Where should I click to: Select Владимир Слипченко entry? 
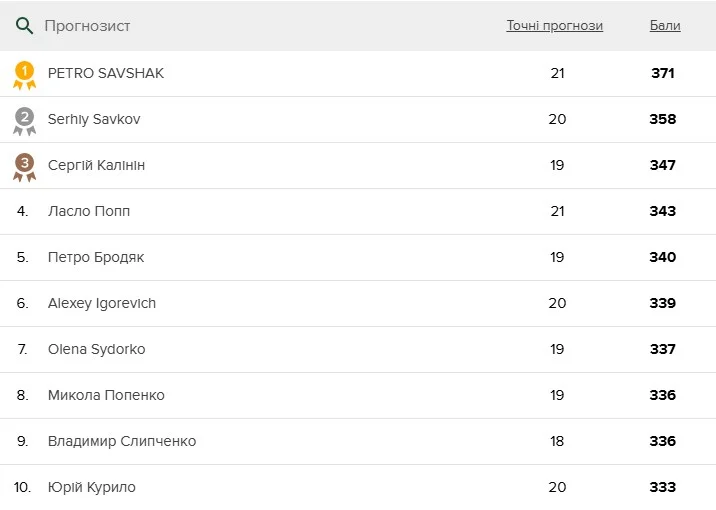coord(122,442)
